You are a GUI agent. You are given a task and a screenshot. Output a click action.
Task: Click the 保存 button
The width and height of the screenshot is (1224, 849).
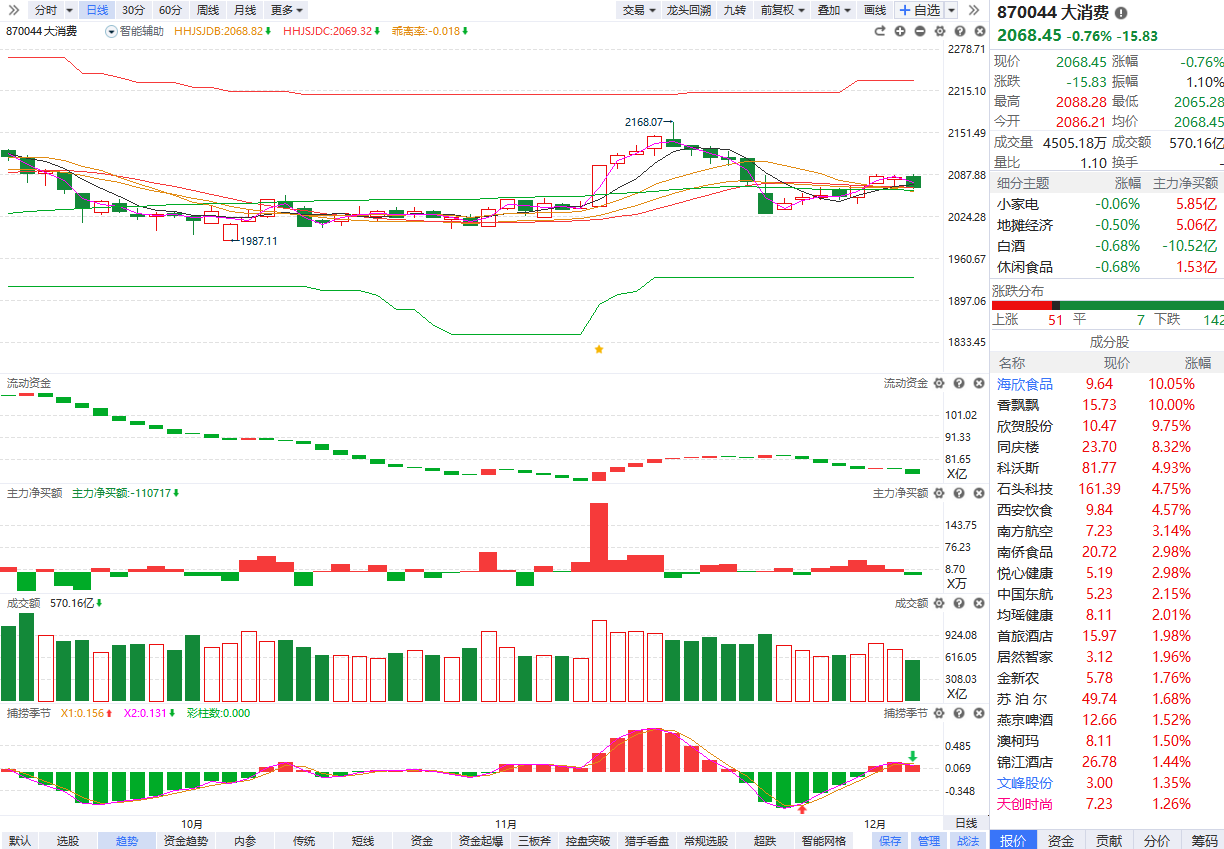[x=890, y=841]
